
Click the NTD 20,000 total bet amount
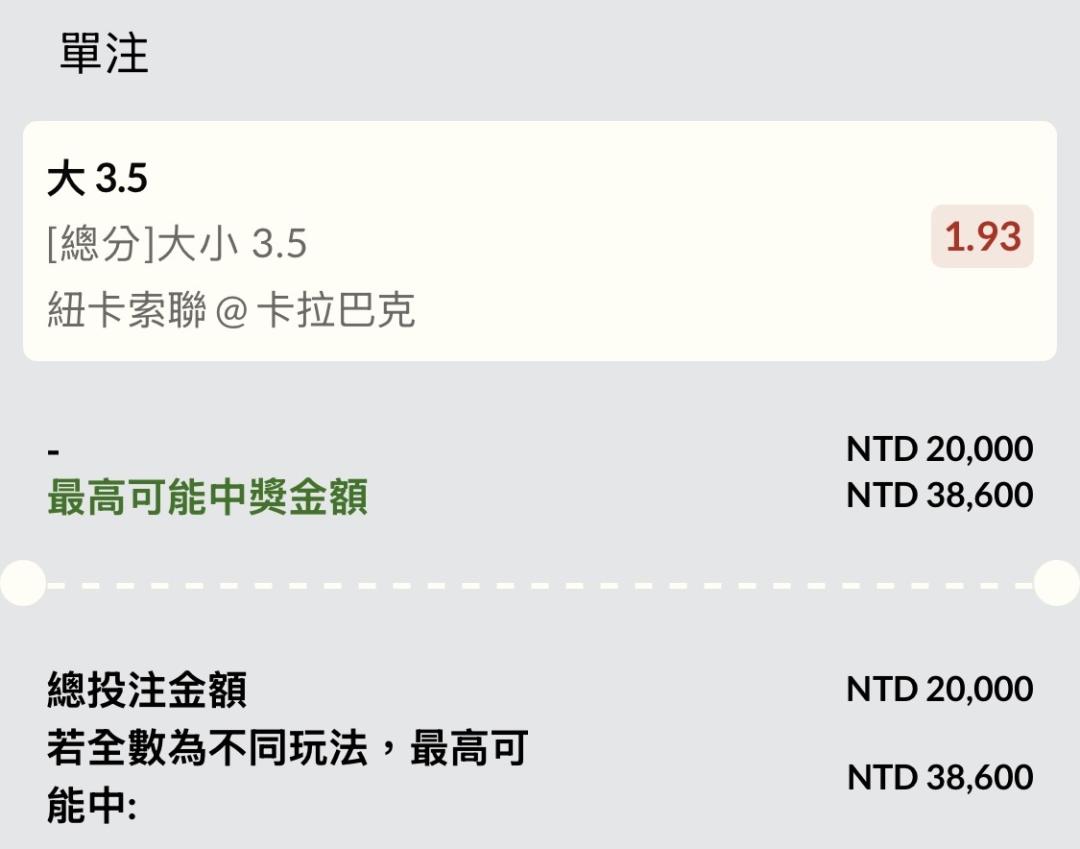(x=939, y=689)
